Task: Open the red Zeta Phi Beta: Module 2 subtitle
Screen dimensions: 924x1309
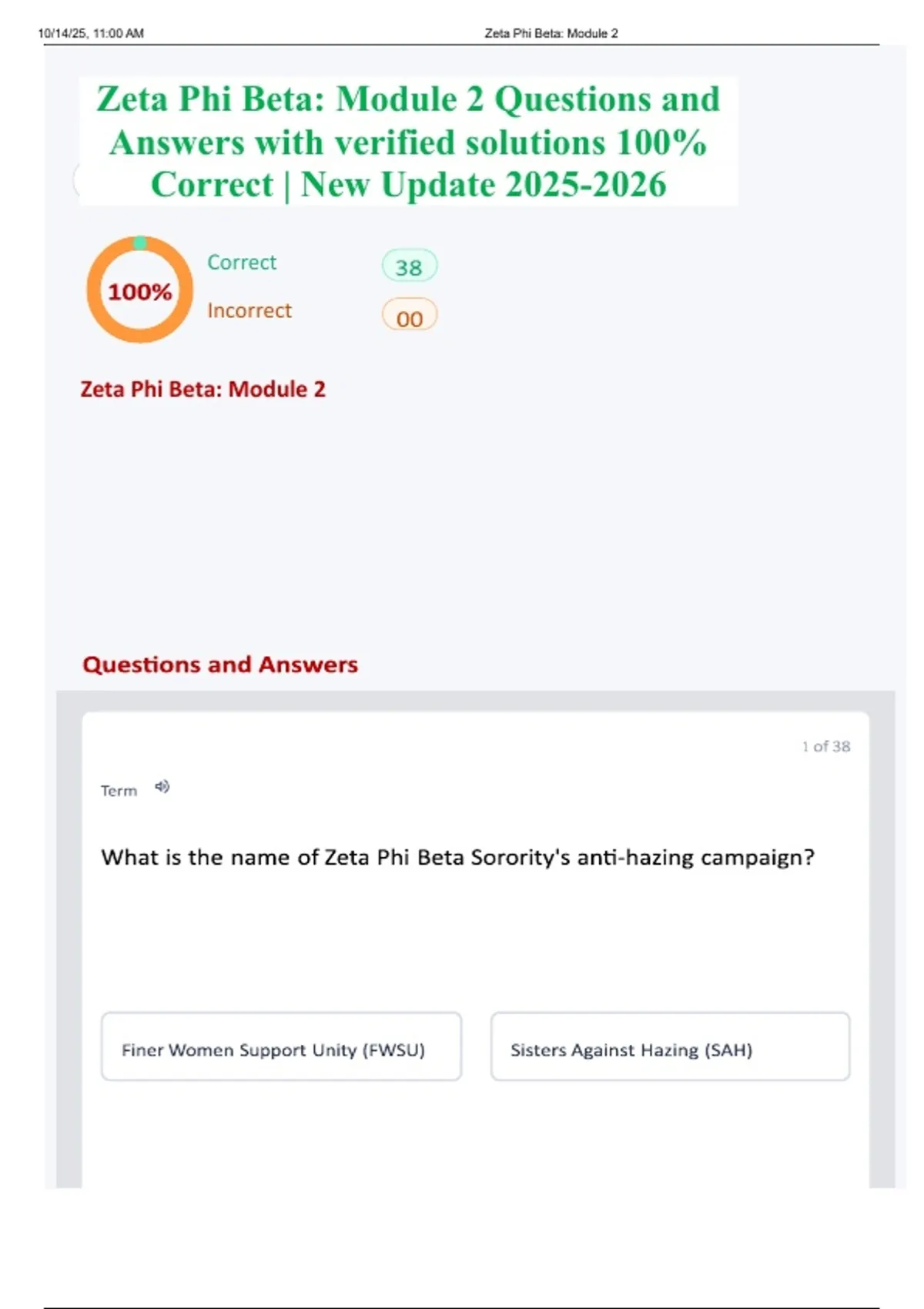Action: [203, 389]
